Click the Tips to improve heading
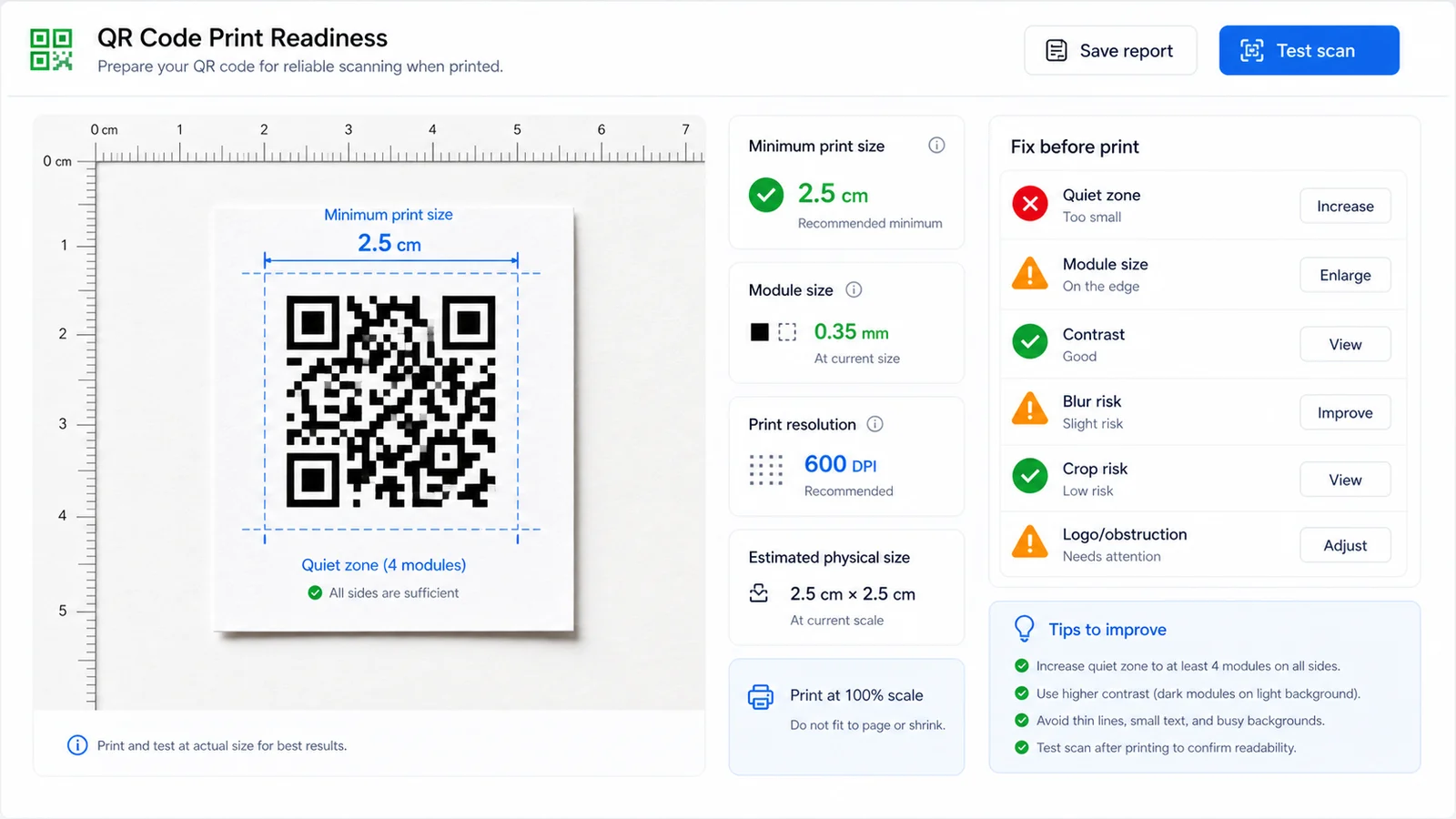 point(1107,630)
